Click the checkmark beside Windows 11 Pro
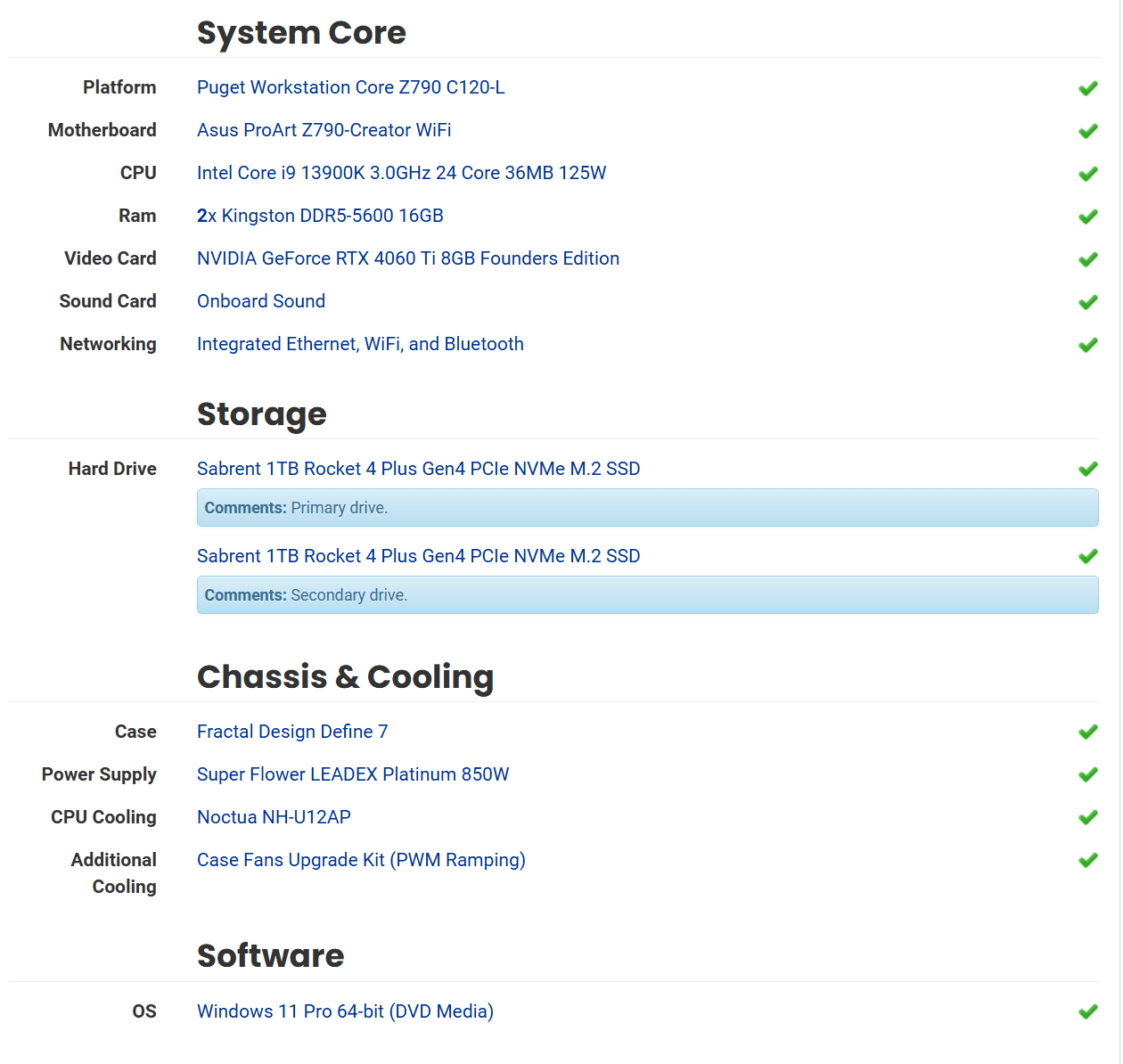 (x=1087, y=1012)
